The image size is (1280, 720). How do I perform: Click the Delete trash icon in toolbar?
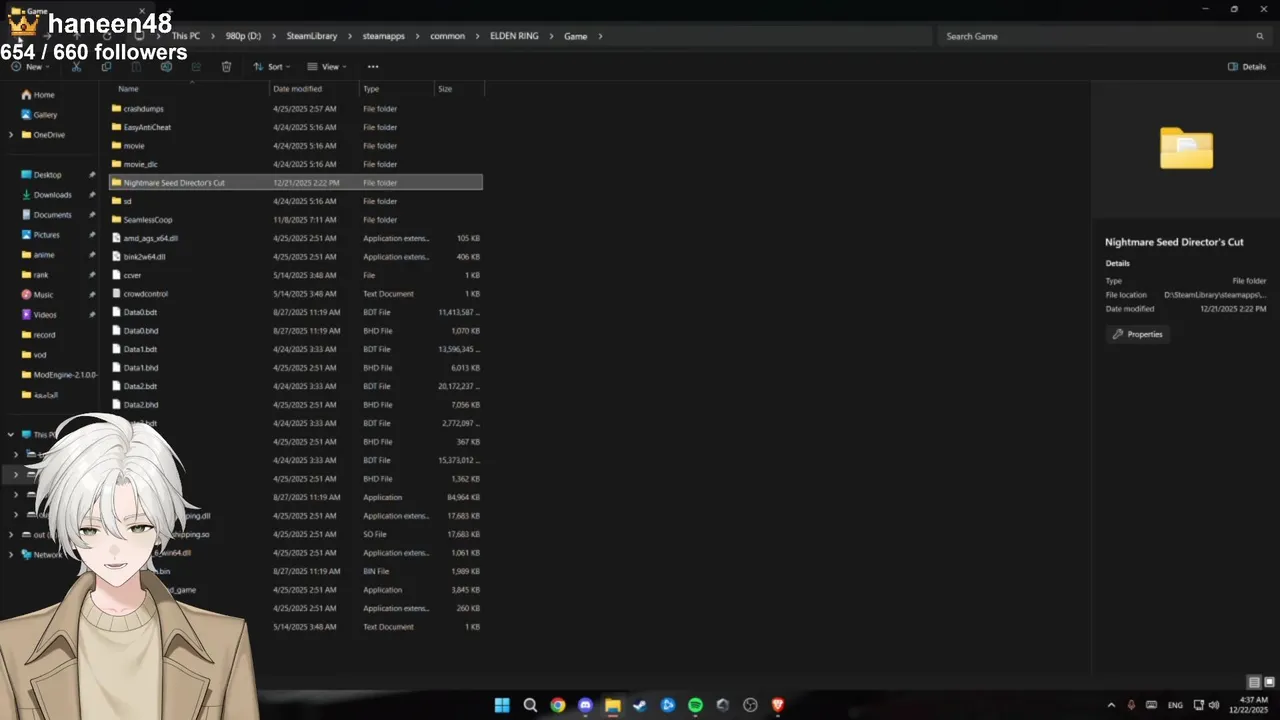click(x=226, y=67)
